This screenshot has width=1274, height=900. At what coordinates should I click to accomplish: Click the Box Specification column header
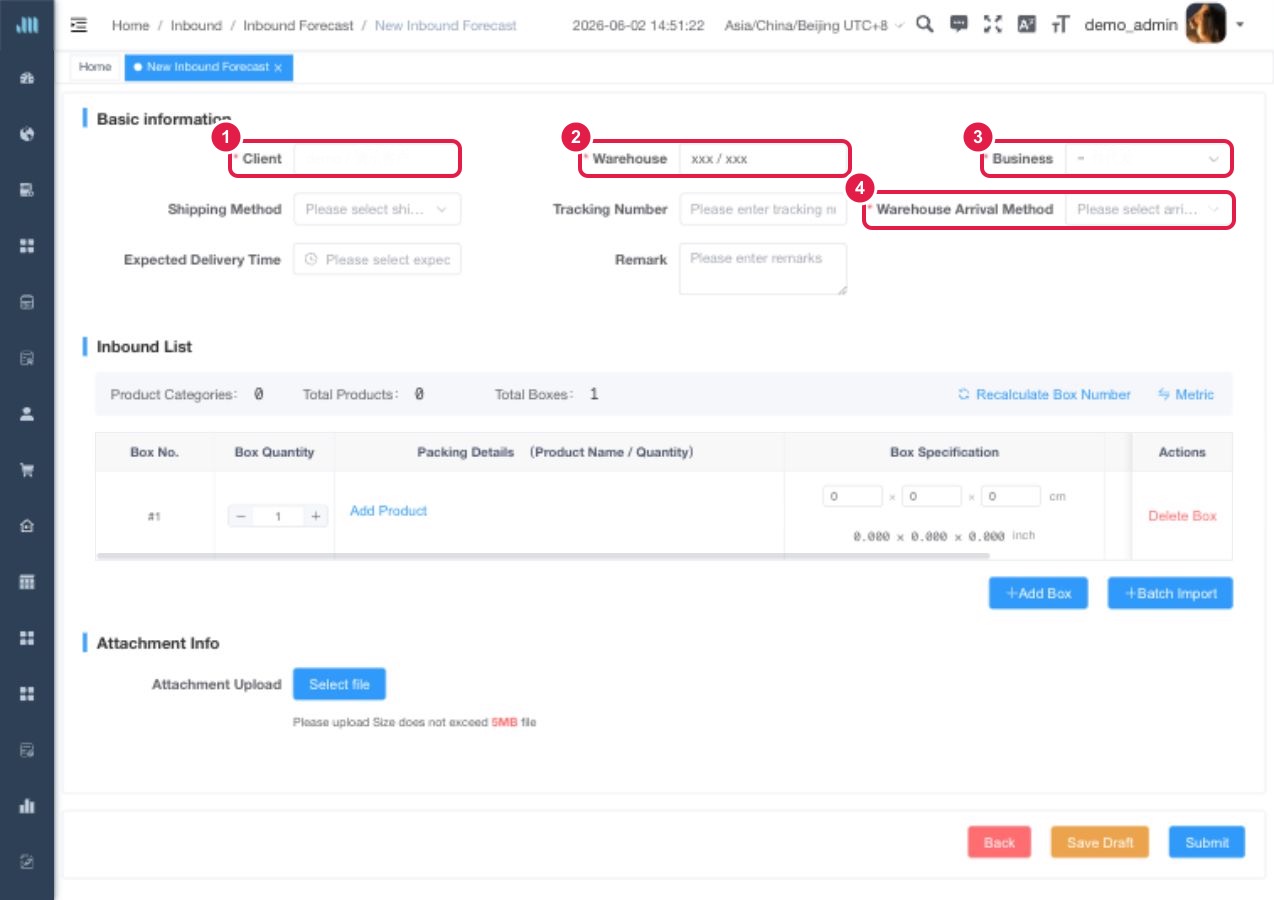pyautogui.click(x=944, y=452)
